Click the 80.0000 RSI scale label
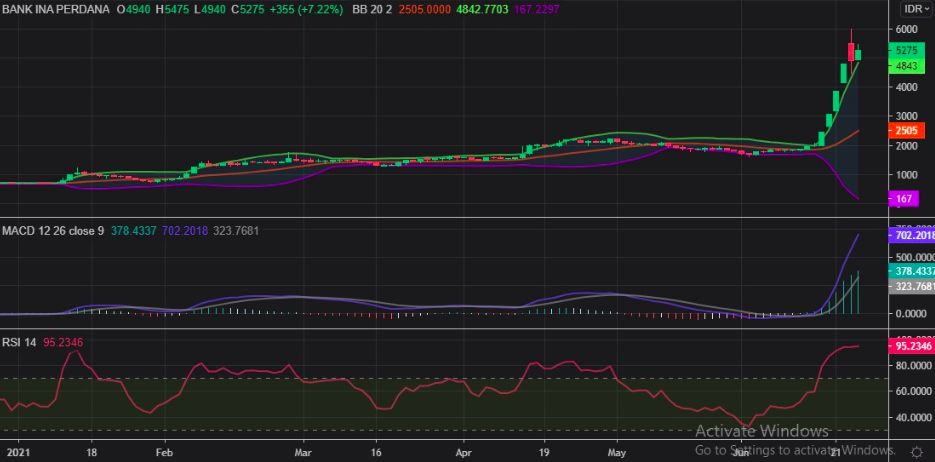Image resolution: width=935 pixels, height=462 pixels. click(x=912, y=365)
